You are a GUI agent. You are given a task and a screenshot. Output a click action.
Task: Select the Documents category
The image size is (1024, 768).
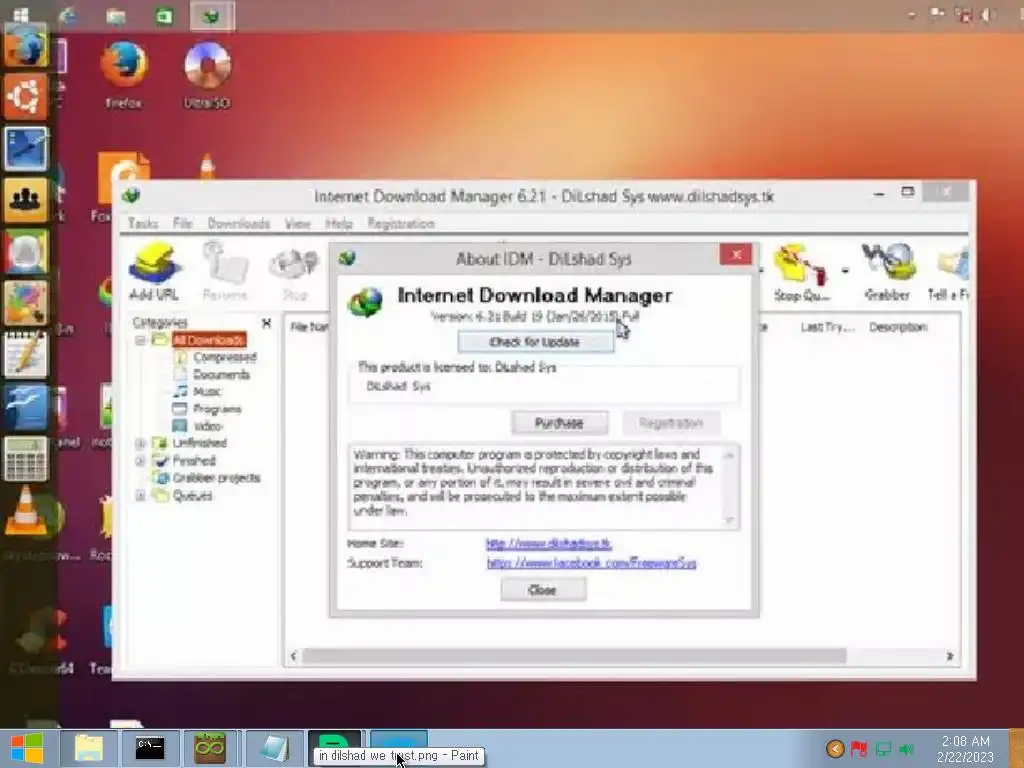tap(221, 374)
